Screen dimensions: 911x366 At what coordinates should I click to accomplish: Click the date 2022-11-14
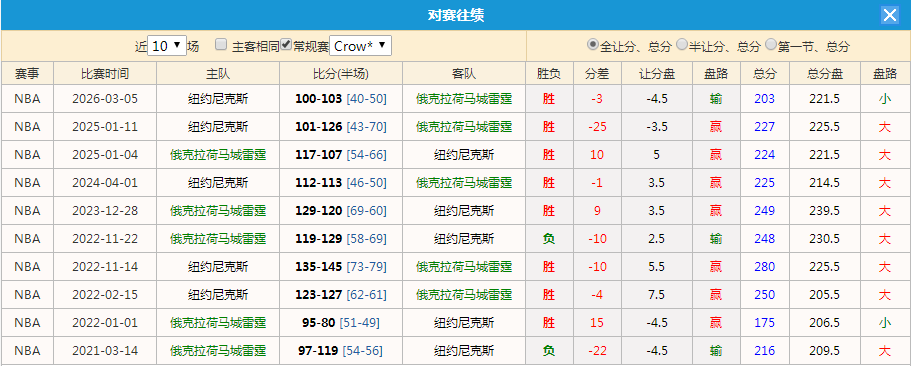click(x=105, y=267)
